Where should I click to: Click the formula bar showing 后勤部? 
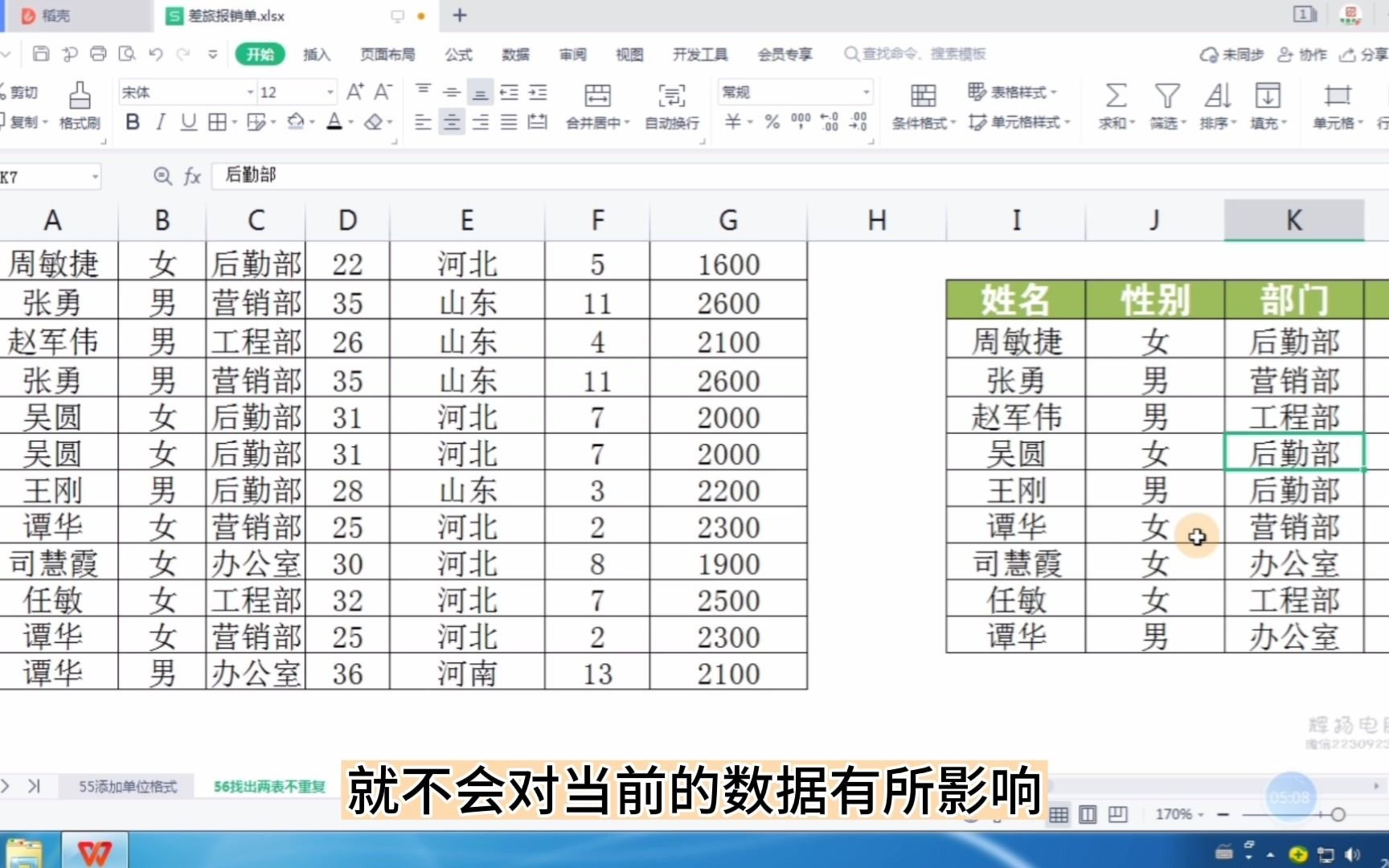[800, 175]
